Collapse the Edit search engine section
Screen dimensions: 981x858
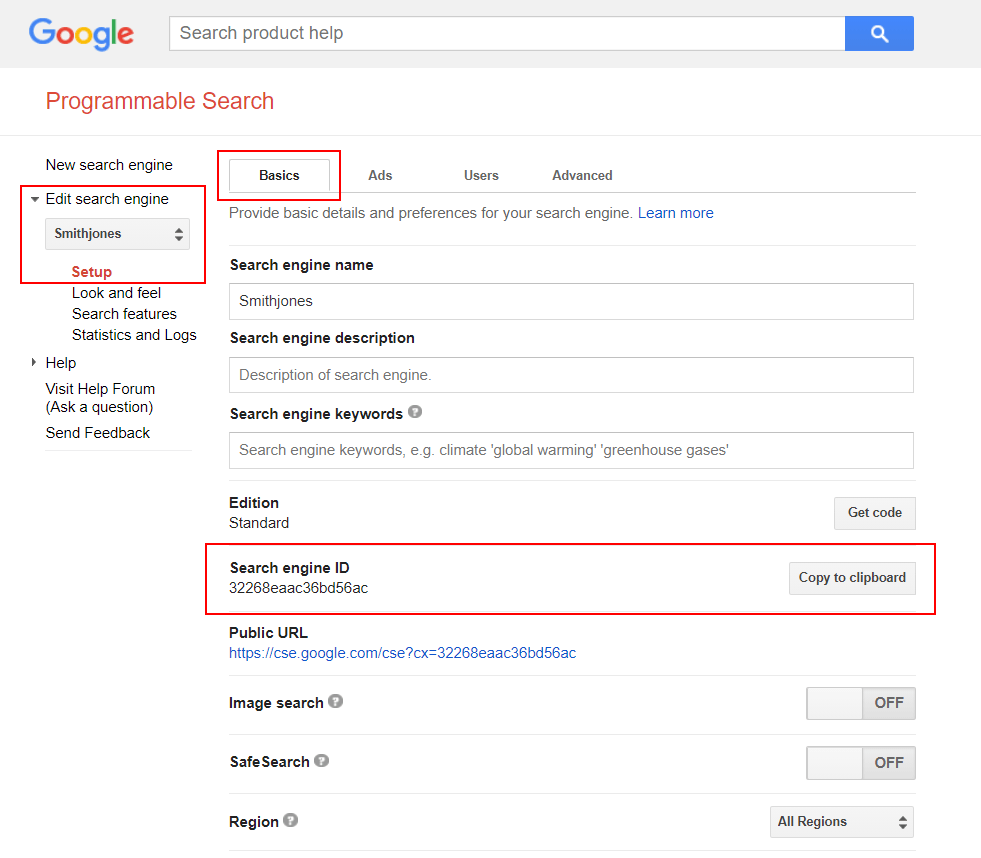coord(36,199)
